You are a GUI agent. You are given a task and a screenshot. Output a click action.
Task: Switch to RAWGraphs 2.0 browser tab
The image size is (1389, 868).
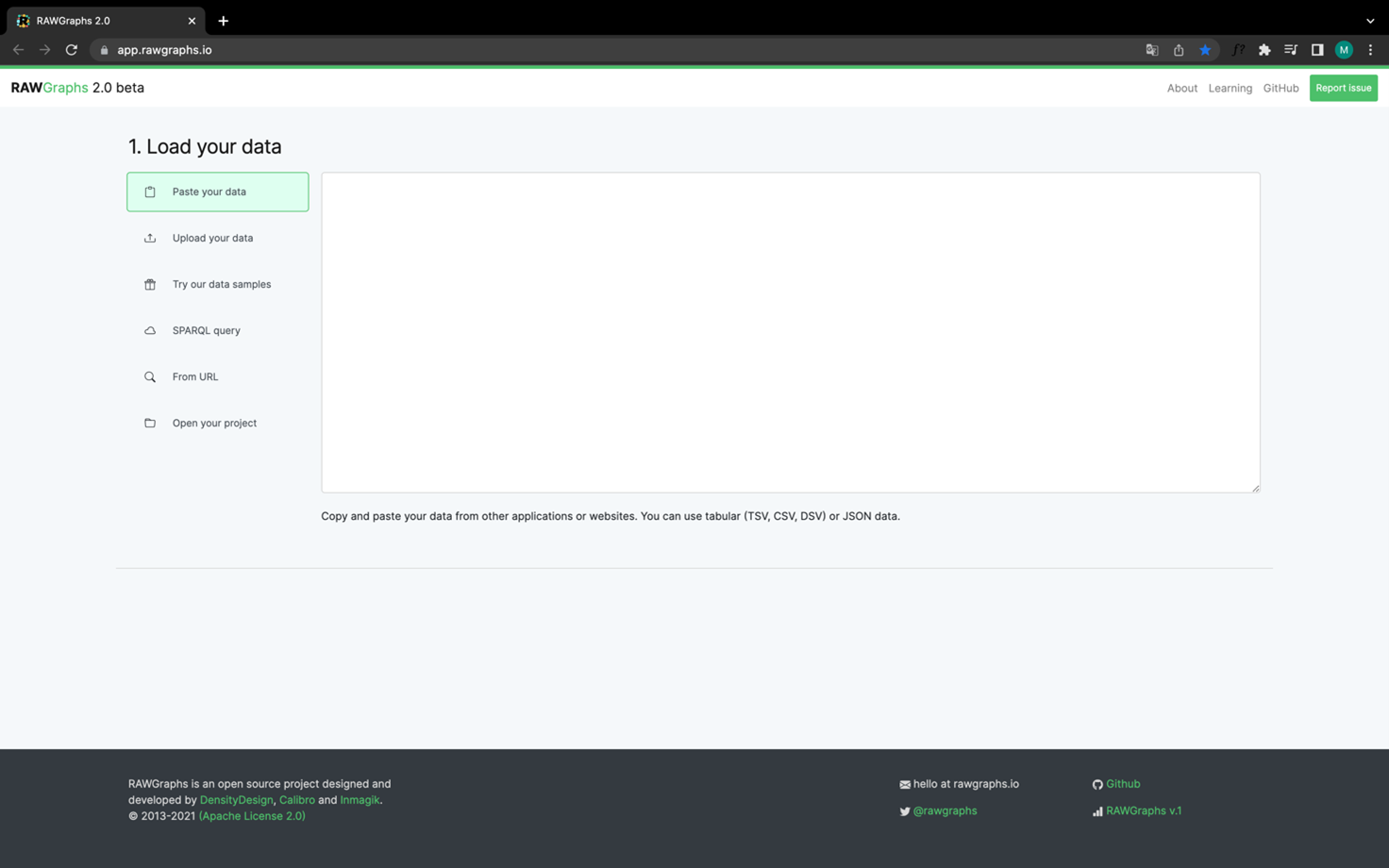(104, 21)
